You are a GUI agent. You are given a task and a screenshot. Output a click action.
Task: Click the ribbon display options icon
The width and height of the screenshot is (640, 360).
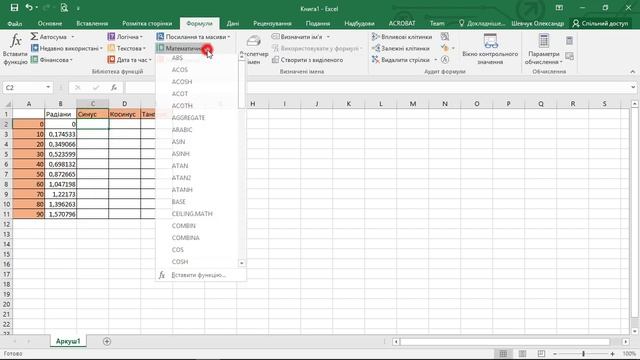(559, 8)
